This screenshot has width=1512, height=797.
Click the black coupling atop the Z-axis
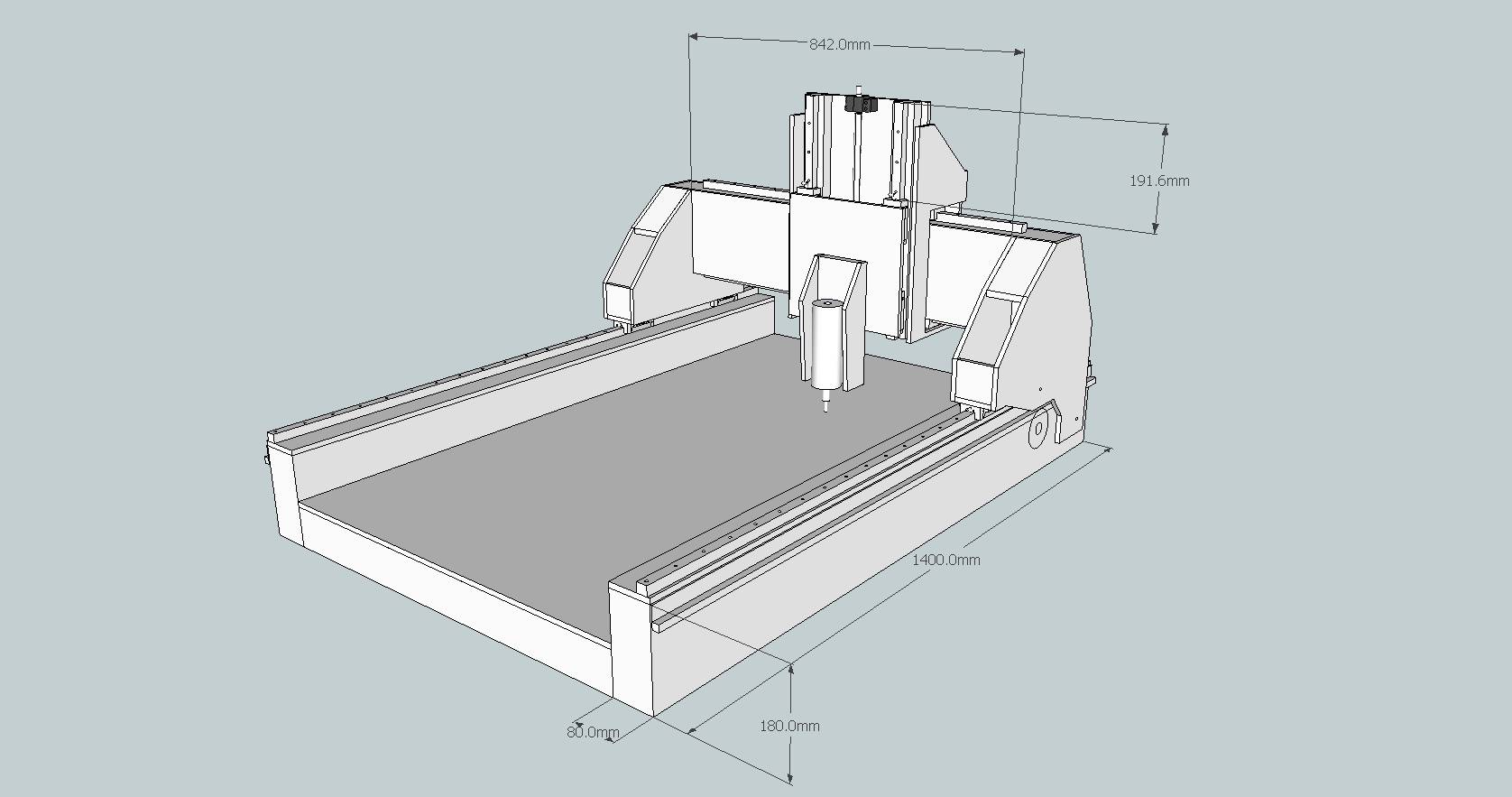(861, 106)
